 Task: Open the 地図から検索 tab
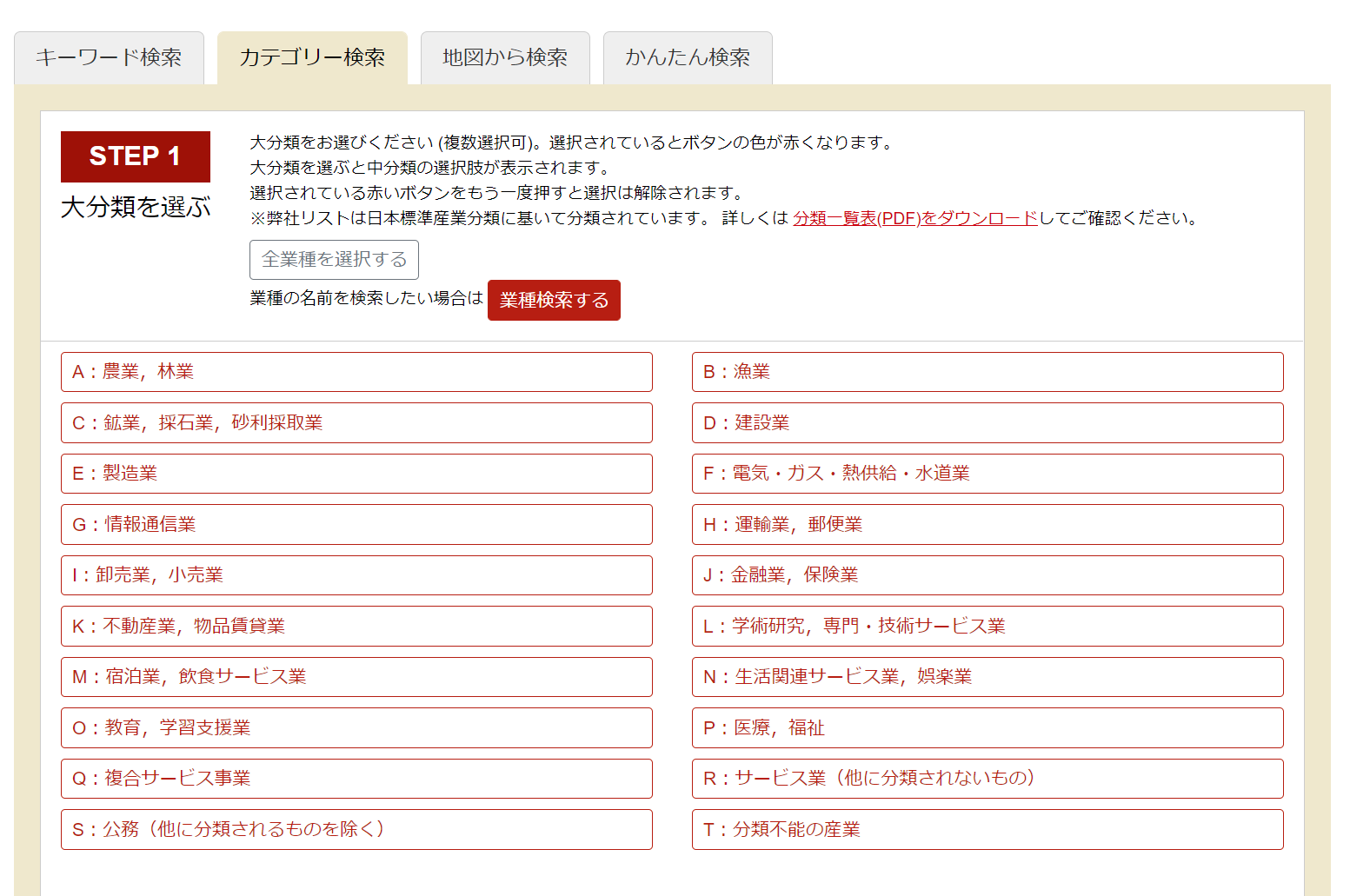[505, 57]
